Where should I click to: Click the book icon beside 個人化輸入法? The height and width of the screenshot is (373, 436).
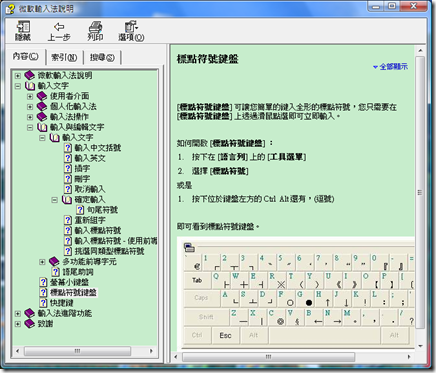(42, 106)
